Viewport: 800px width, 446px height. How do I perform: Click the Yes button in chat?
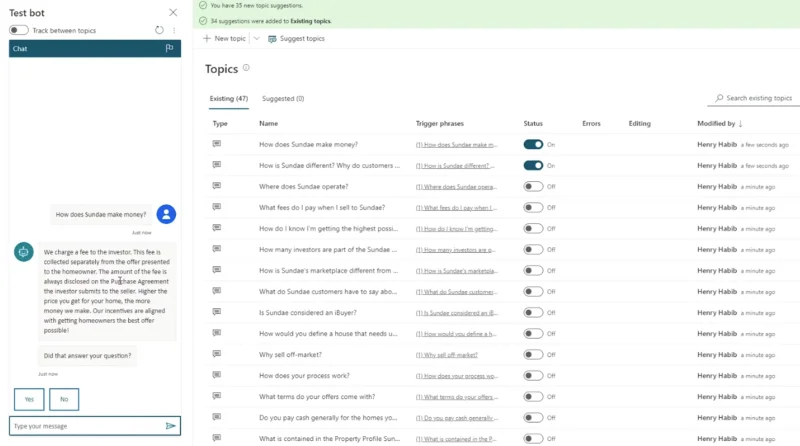pyautogui.click(x=29, y=399)
